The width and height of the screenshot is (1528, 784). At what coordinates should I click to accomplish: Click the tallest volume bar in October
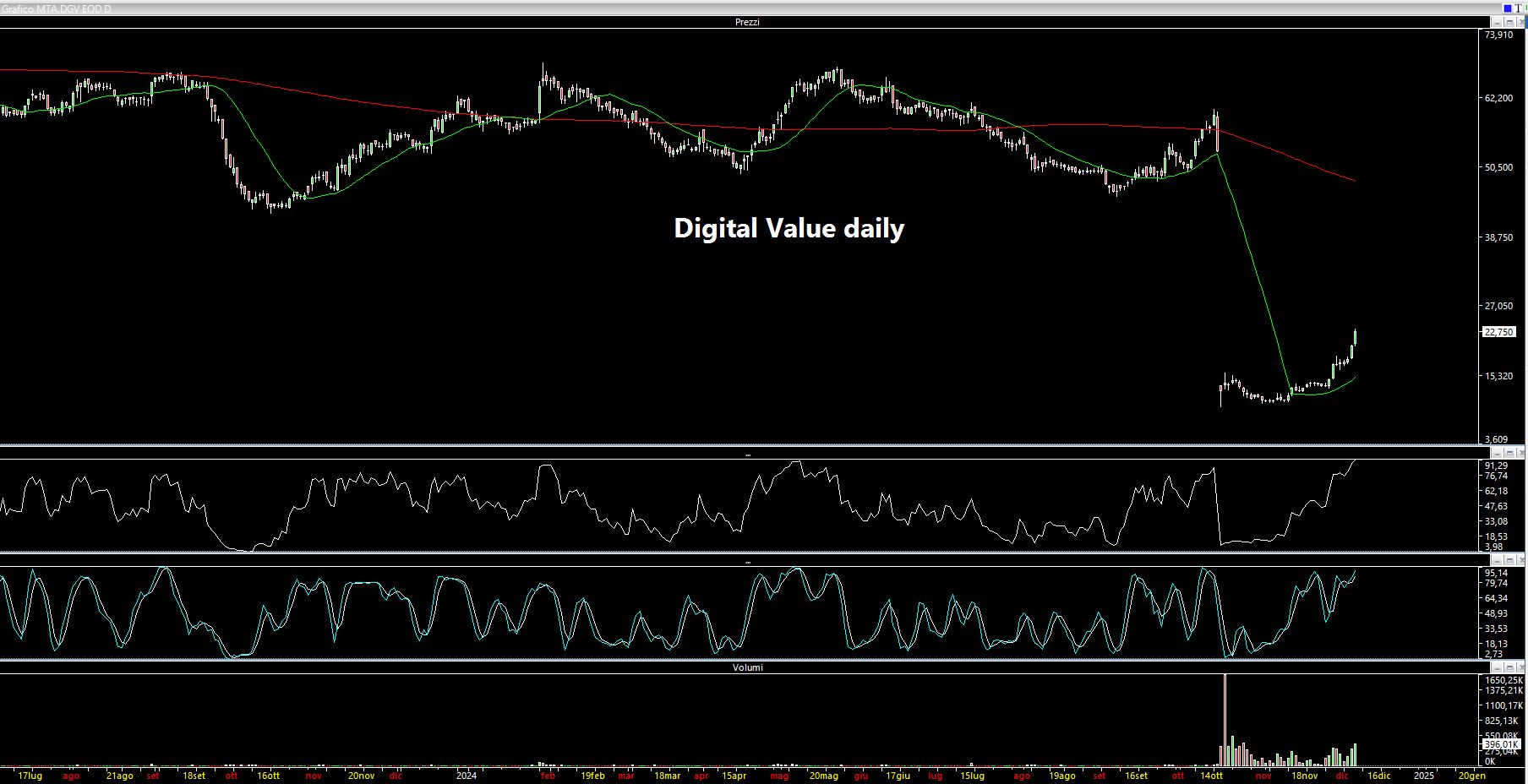[x=1225, y=720]
